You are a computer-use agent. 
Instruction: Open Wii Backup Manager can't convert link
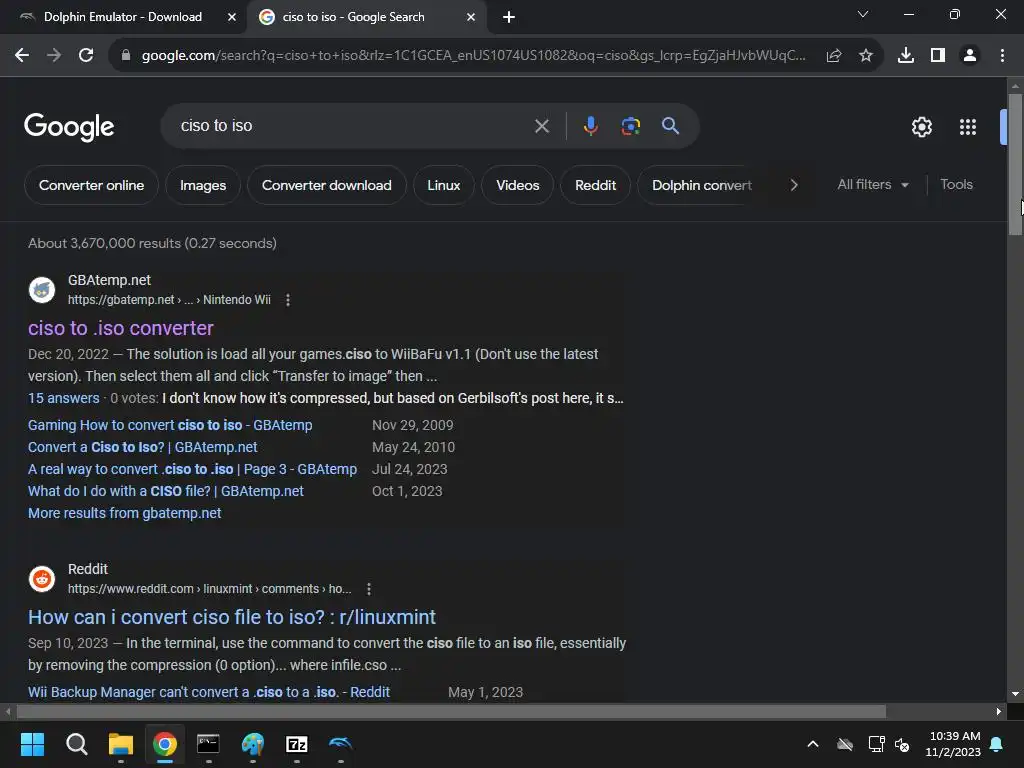point(209,692)
